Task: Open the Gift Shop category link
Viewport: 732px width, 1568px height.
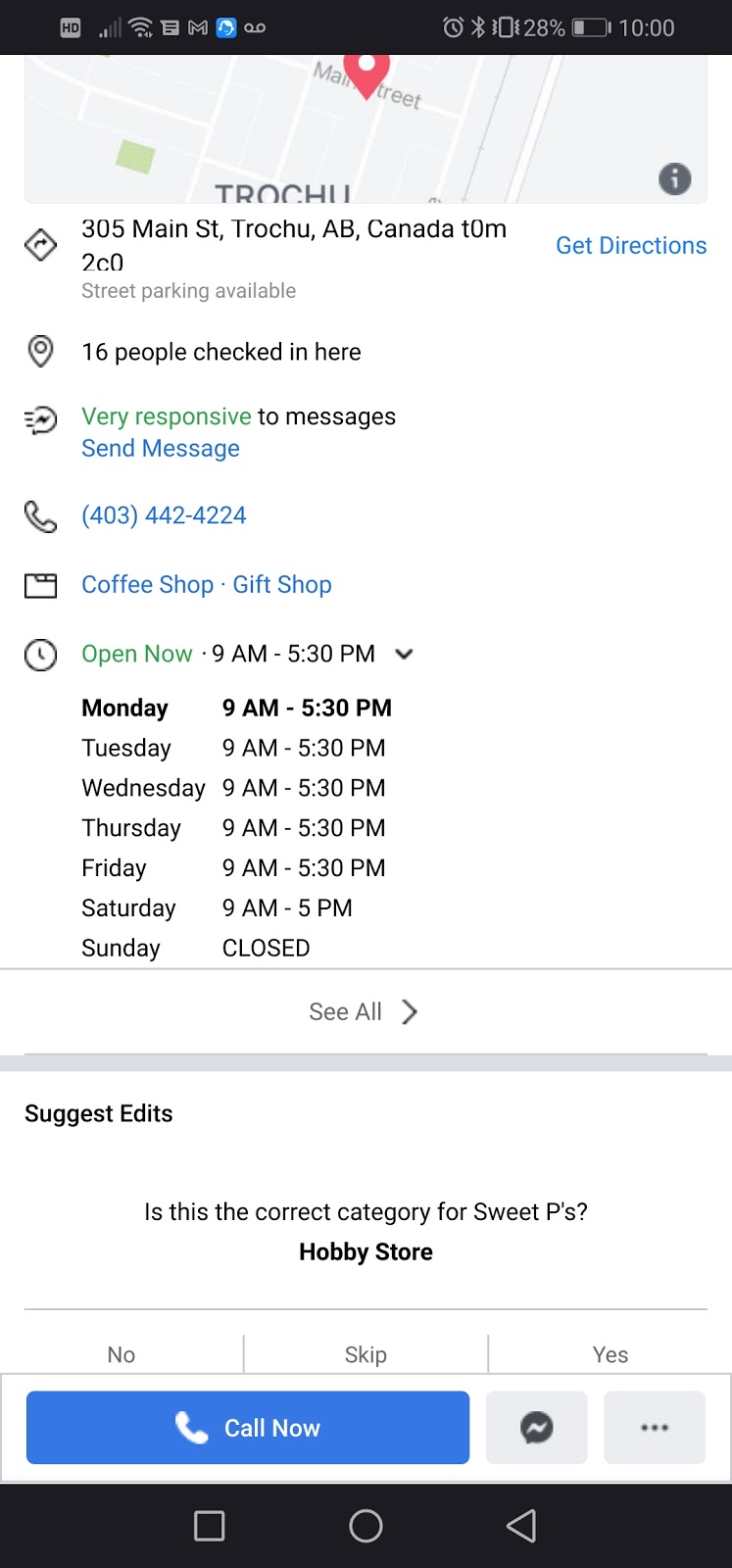Action: click(x=282, y=584)
